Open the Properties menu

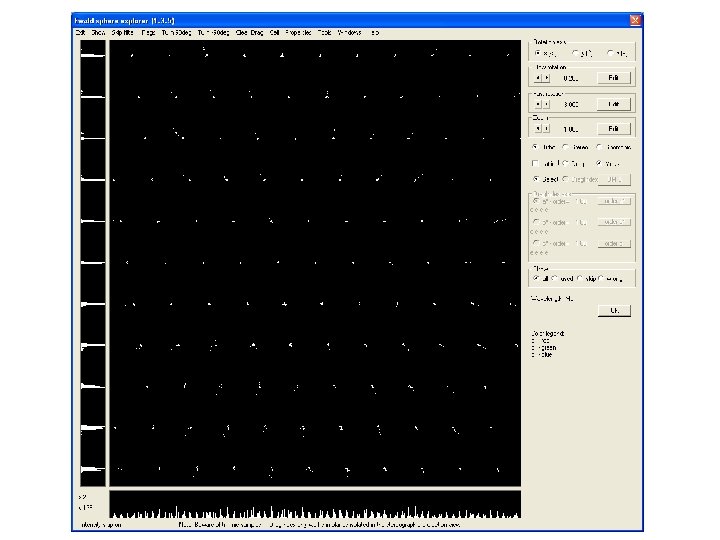click(298, 33)
